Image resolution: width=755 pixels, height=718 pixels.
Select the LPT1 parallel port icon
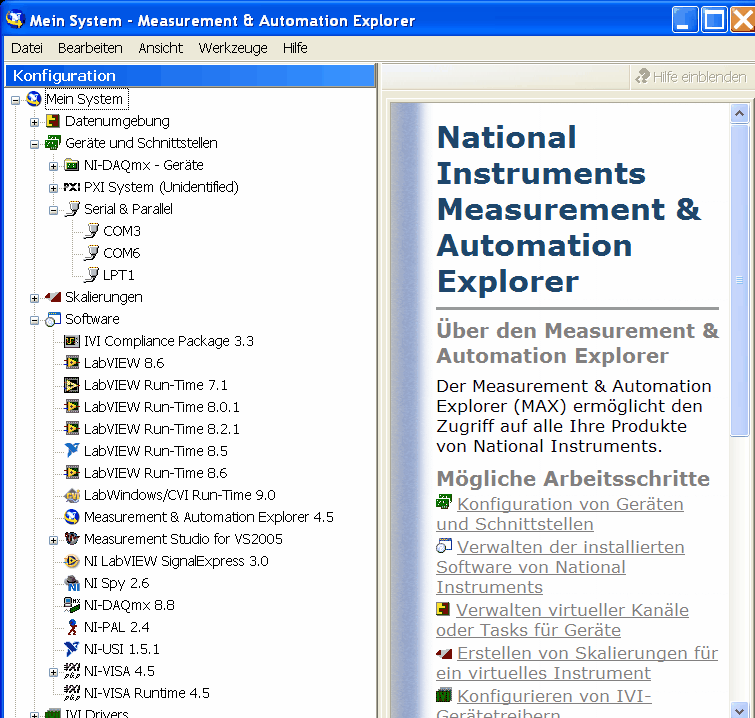(92, 275)
